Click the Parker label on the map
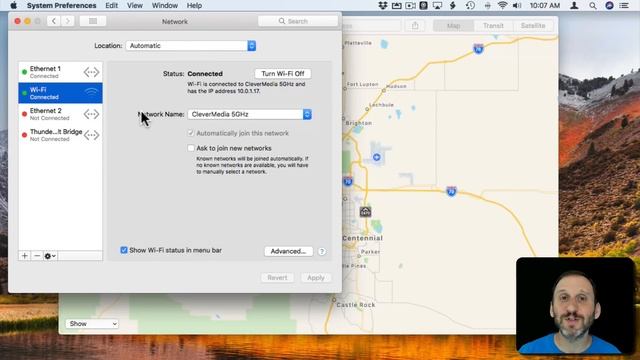This screenshot has width=640, height=360. click(x=370, y=252)
